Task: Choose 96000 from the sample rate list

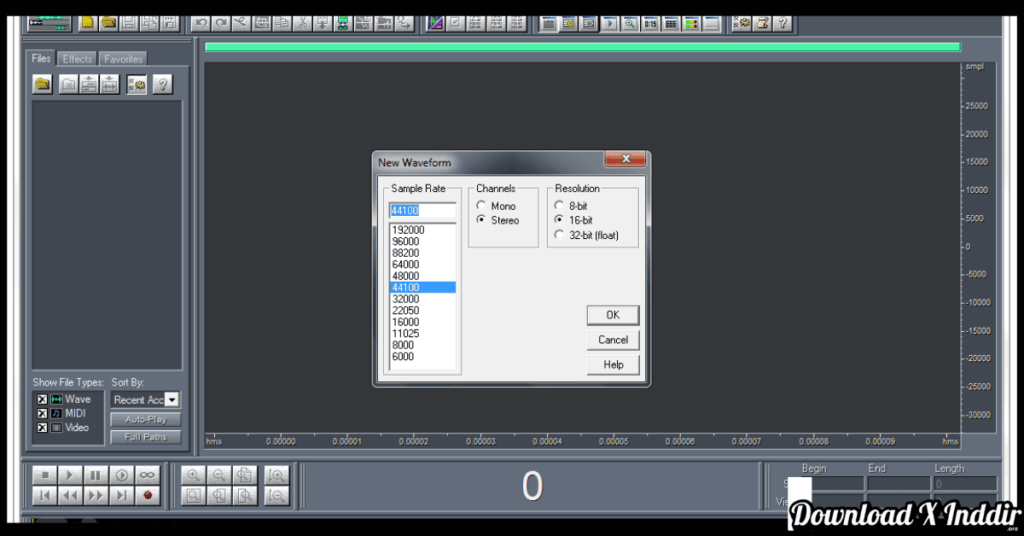Action: (x=406, y=241)
